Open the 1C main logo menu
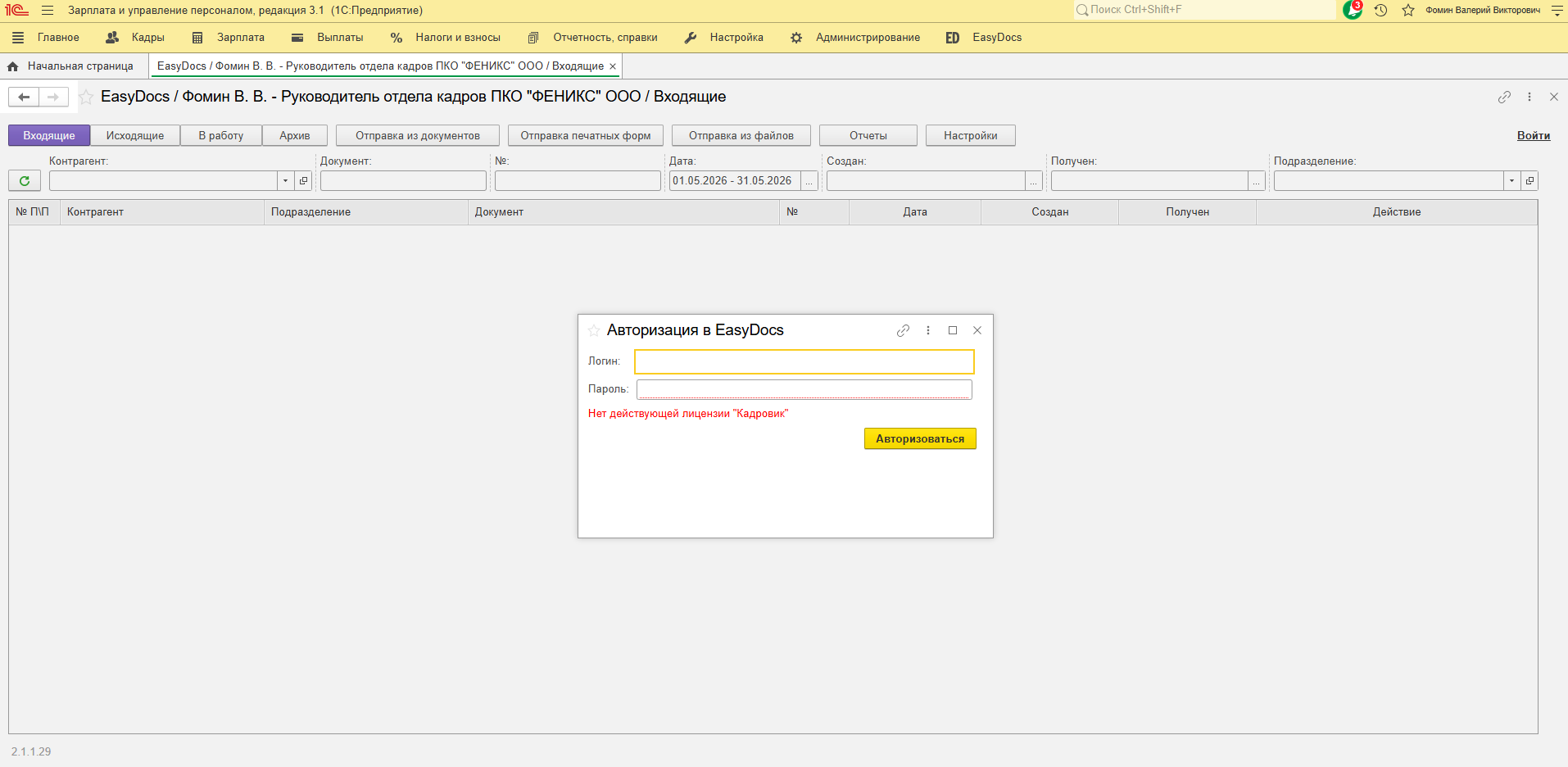1568x767 pixels. [x=17, y=11]
